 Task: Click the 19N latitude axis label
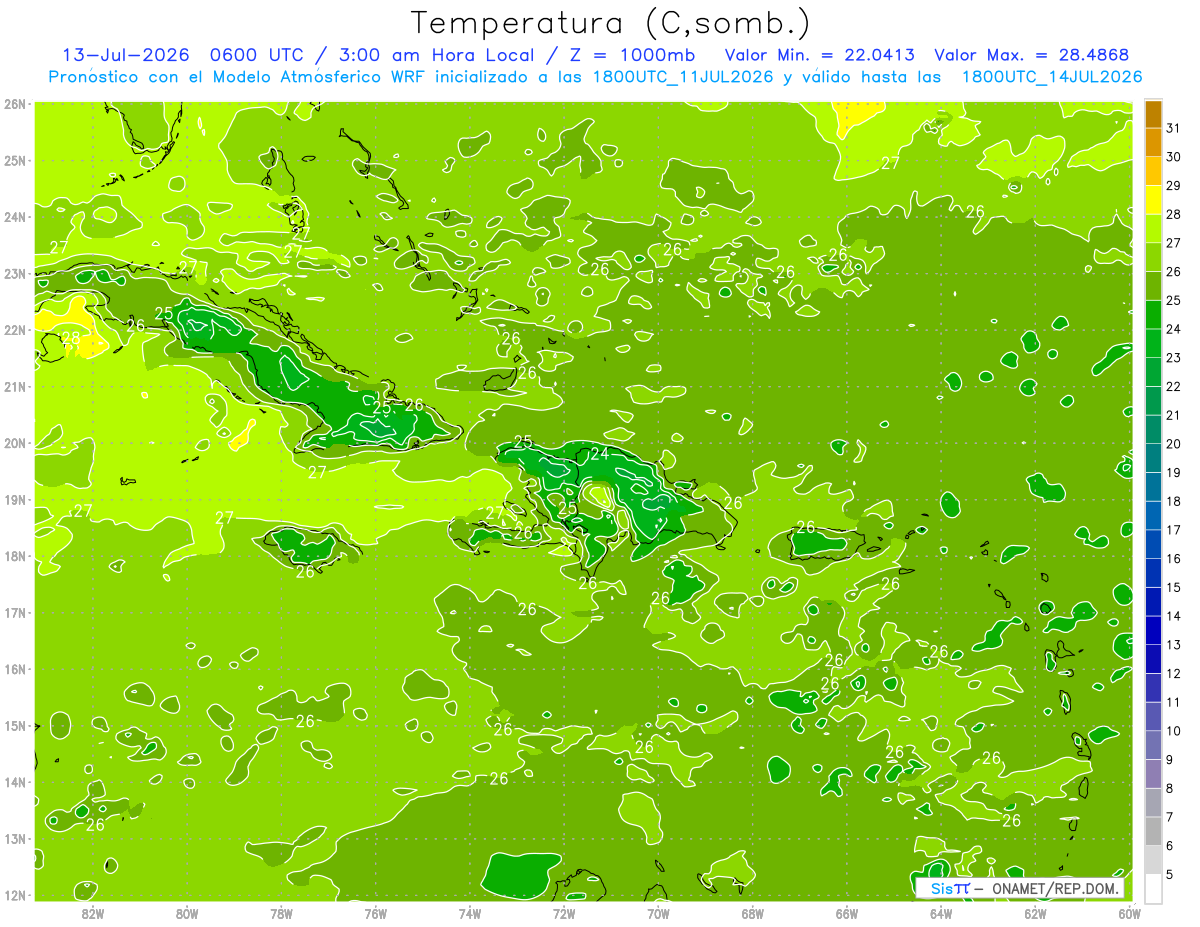click(x=14, y=500)
